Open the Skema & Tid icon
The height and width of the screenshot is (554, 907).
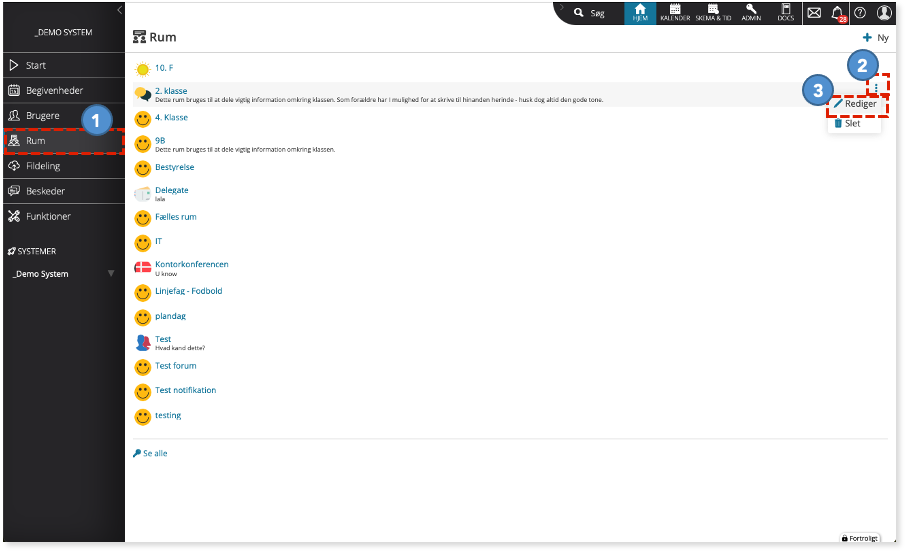click(713, 13)
